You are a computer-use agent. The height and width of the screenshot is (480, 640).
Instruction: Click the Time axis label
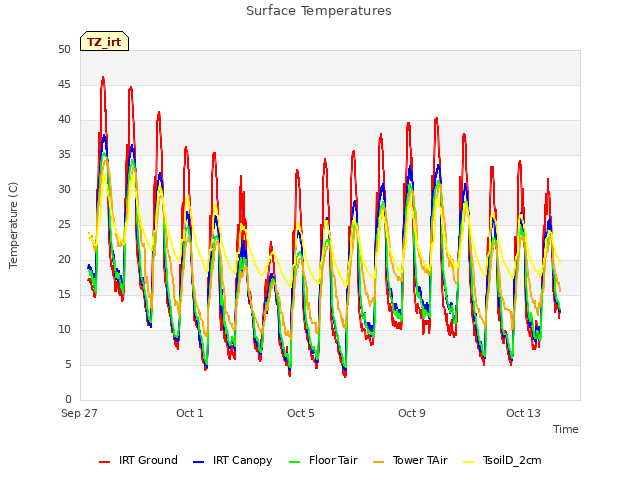566,429
